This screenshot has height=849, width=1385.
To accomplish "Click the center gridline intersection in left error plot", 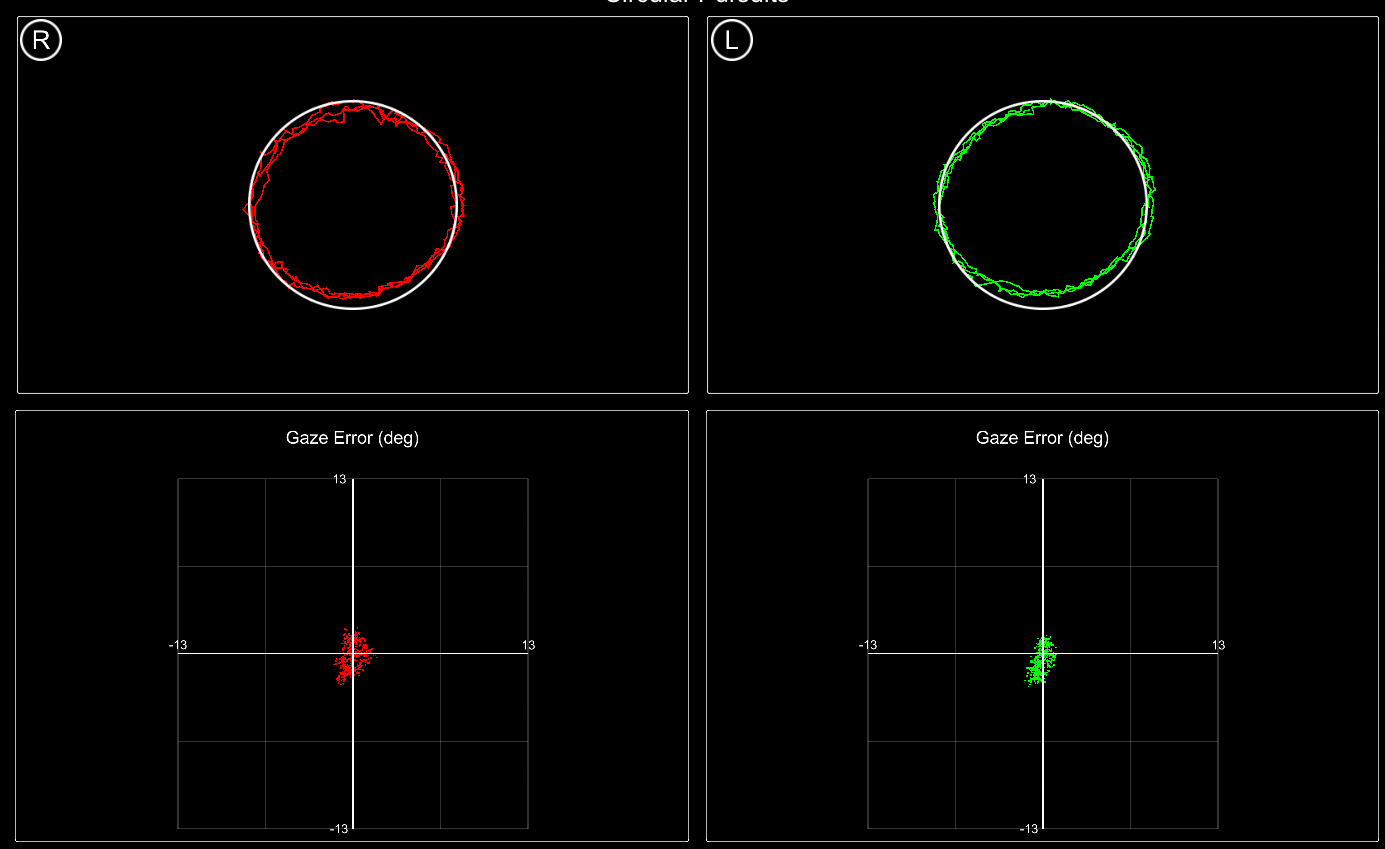I will 352,645.
